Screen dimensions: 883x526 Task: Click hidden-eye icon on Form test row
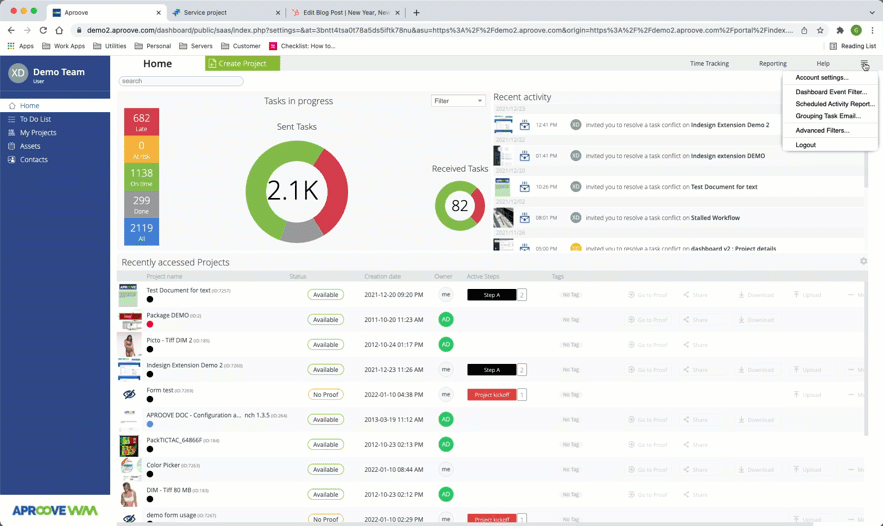[x=129, y=394]
